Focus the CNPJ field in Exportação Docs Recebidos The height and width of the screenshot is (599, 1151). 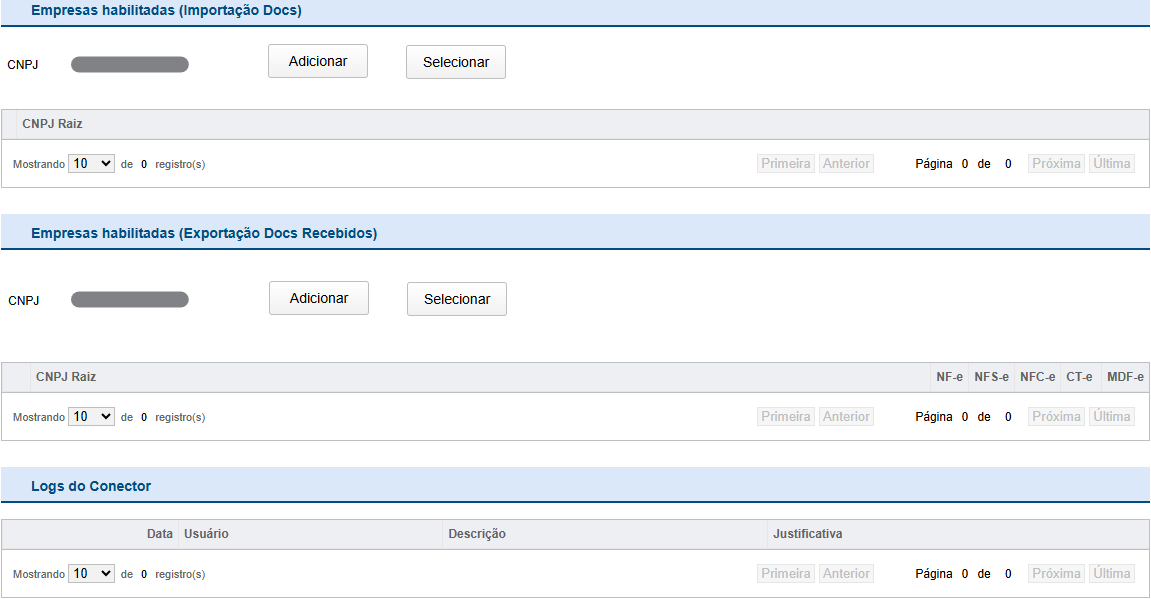[130, 300]
